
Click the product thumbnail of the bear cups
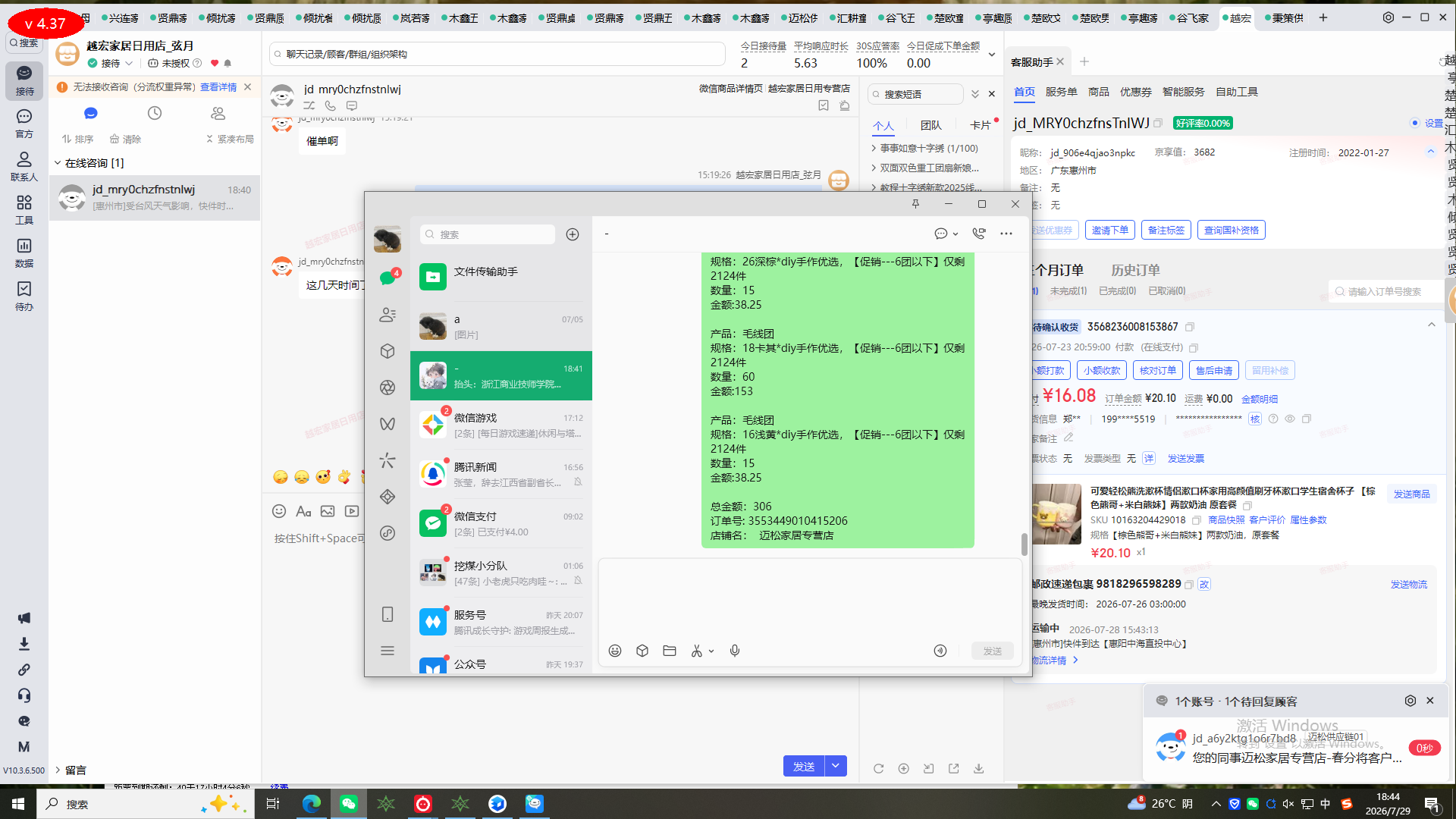pyautogui.click(x=1056, y=513)
